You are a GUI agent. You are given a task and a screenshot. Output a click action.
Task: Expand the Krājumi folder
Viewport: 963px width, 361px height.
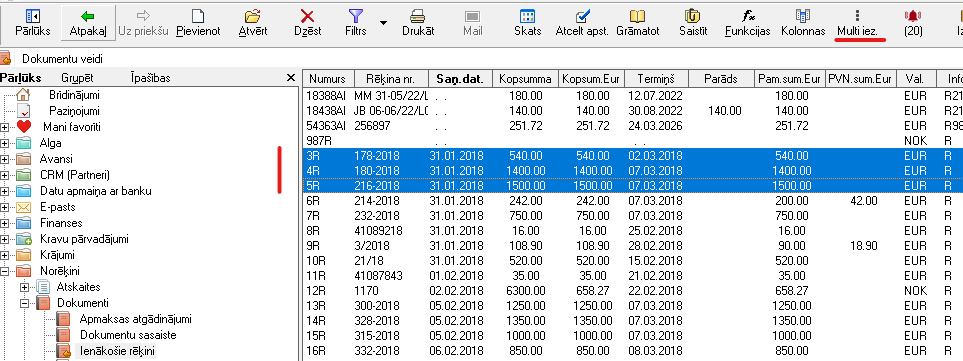click(x=5, y=255)
